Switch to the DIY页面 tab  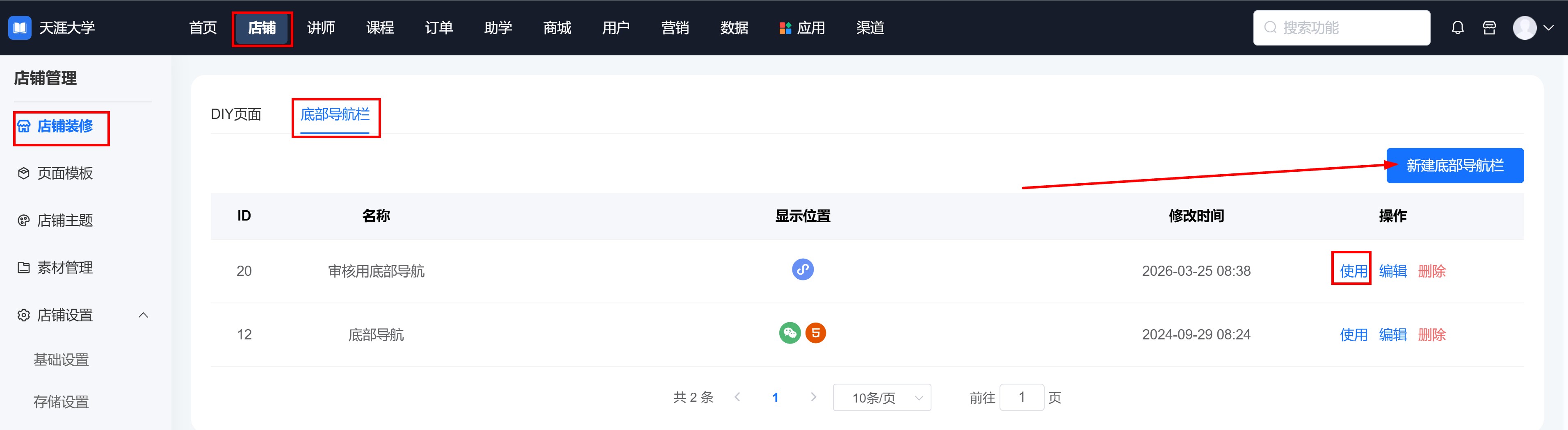click(236, 114)
